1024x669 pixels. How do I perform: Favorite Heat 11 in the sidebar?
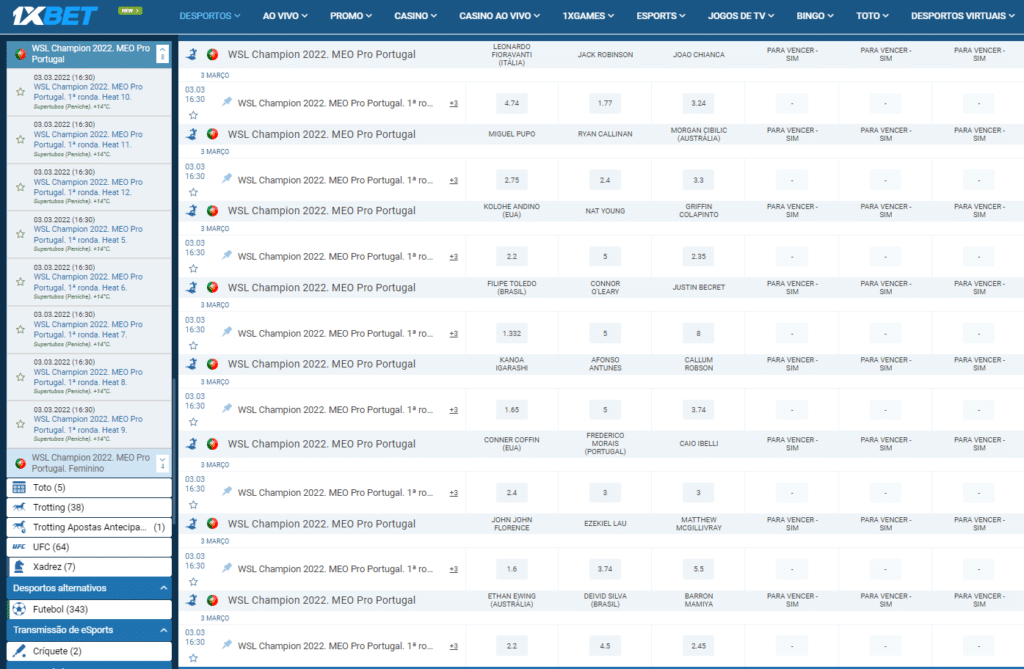[x=20, y=139]
